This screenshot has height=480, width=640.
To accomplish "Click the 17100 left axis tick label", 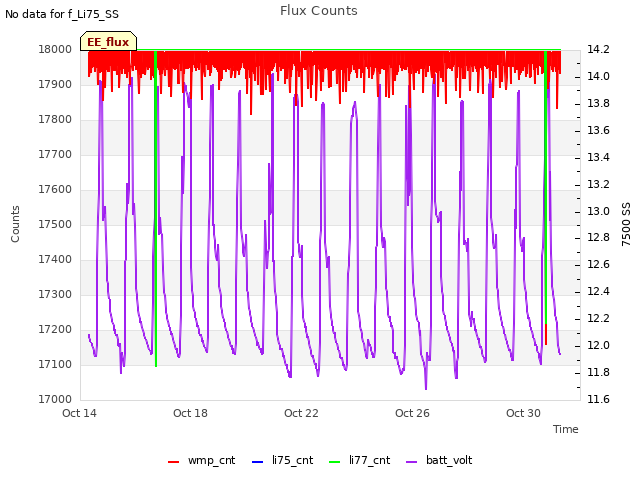I will [55, 364].
